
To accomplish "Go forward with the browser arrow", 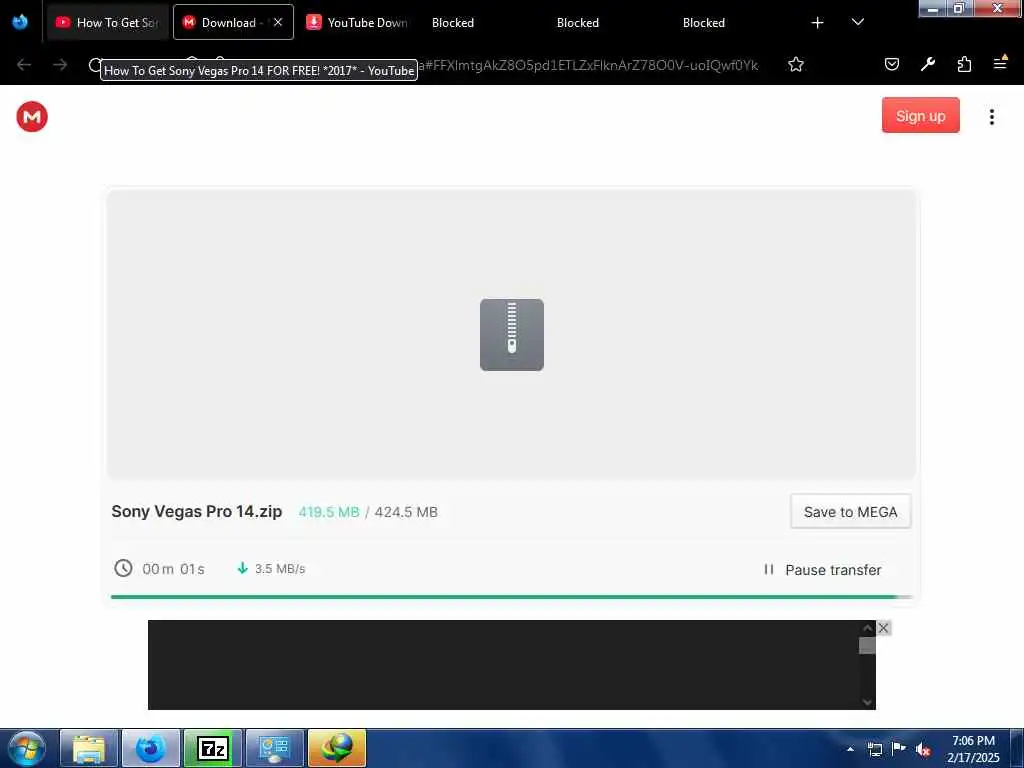I will pos(60,65).
